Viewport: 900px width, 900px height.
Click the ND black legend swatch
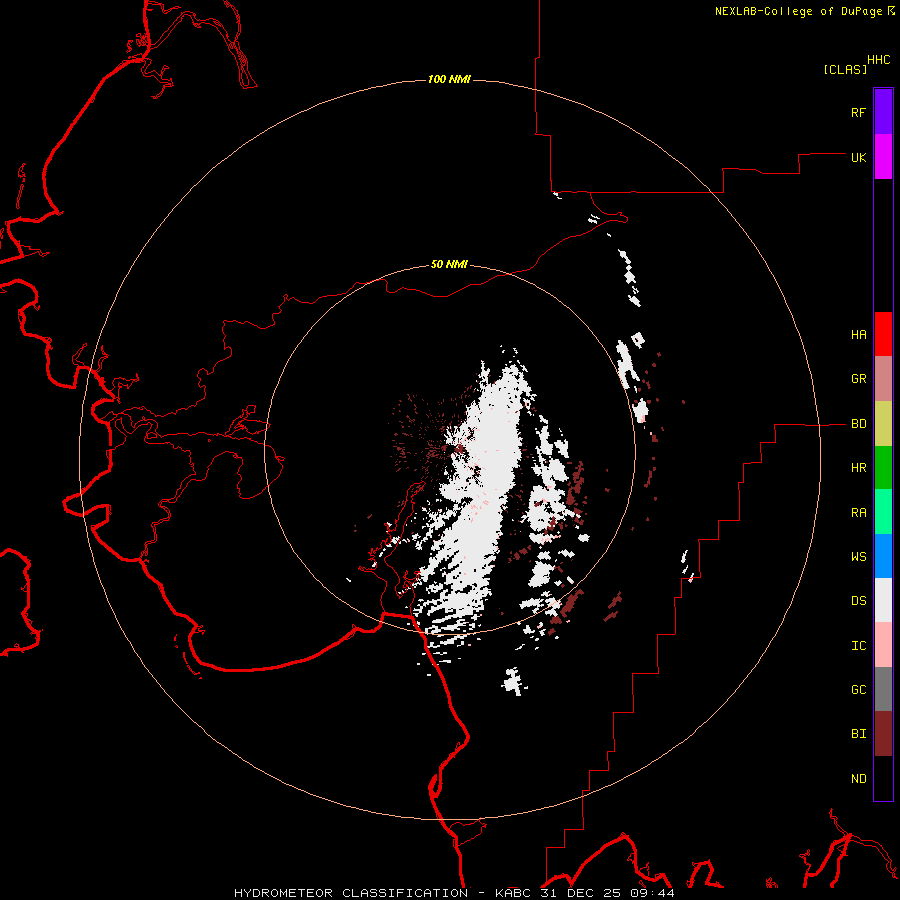click(883, 778)
